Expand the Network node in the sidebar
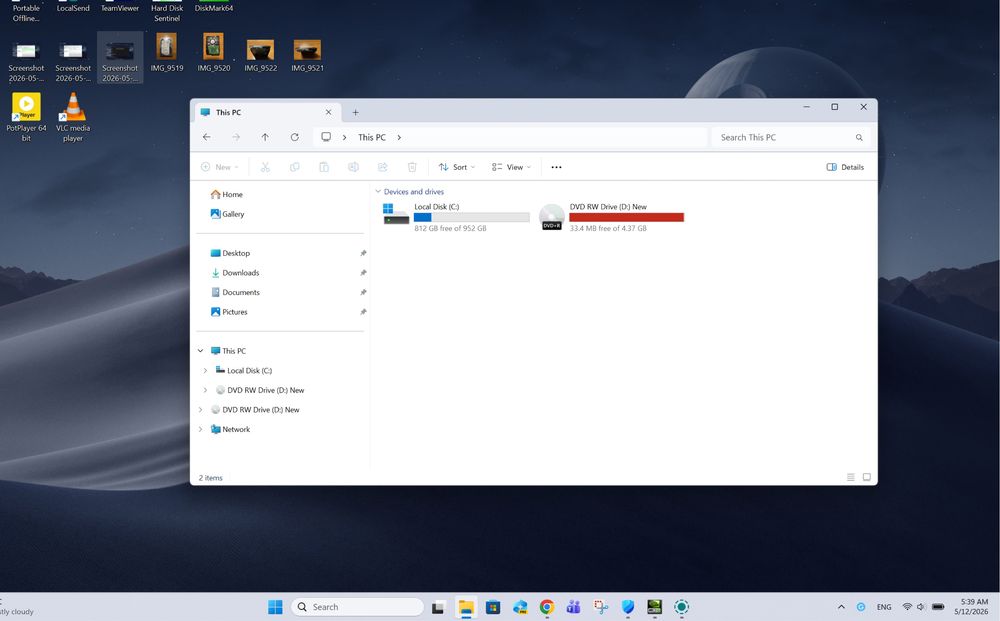The height and width of the screenshot is (621, 1000). click(x=200, y=429)
